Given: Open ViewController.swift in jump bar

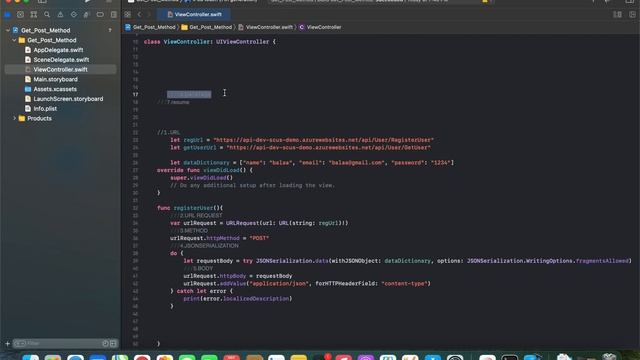Looking at the screenshot, I should pyautogui.click(x=265, y=27).
